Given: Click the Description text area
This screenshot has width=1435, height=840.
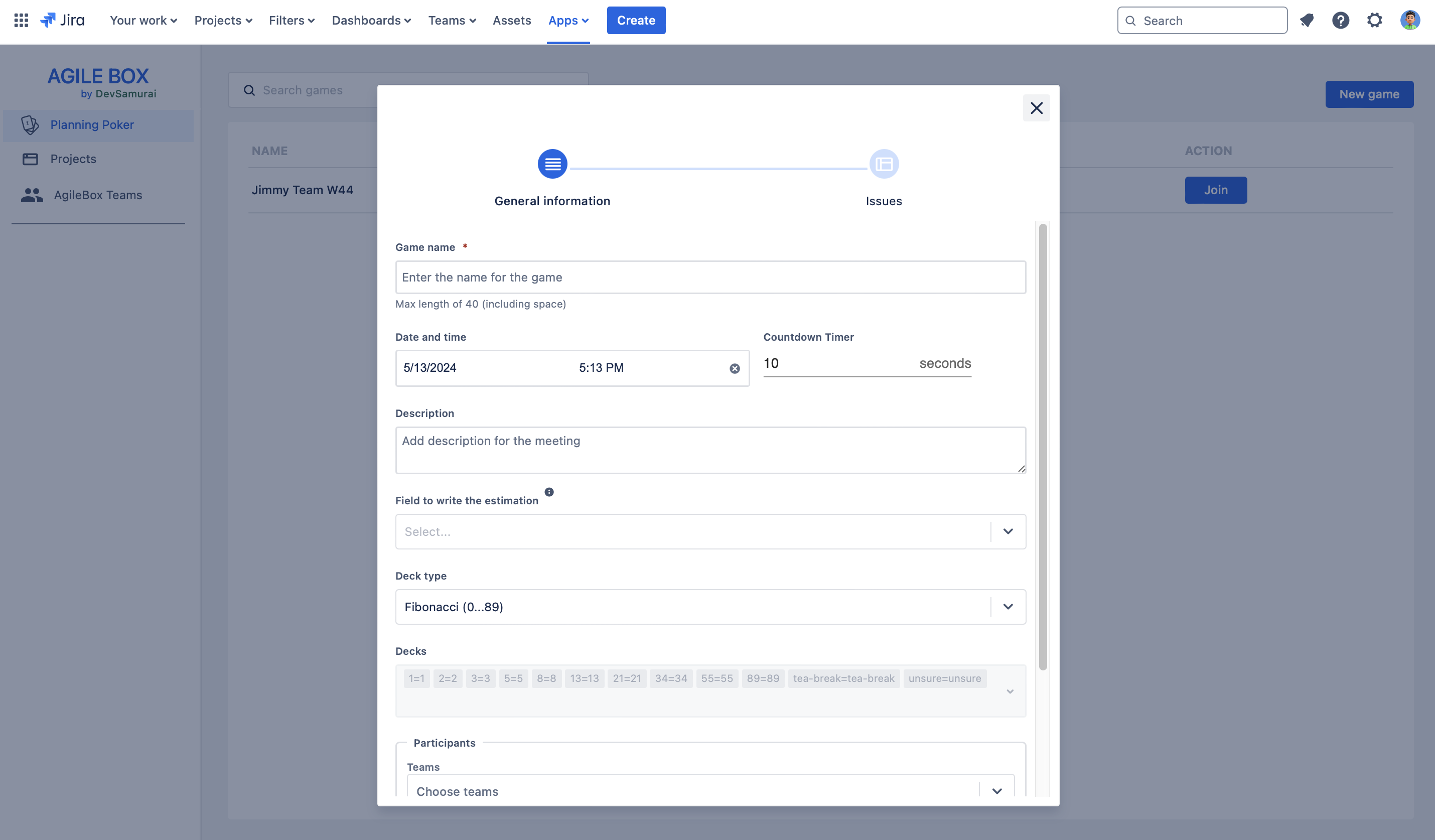Looking at the screenshot, I should [710, 451].
